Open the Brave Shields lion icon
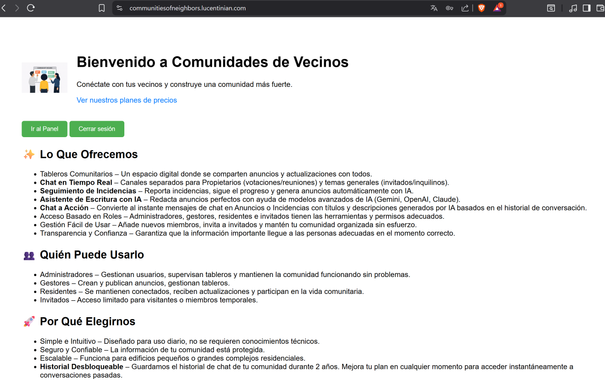605x381 pixels. 482,8
